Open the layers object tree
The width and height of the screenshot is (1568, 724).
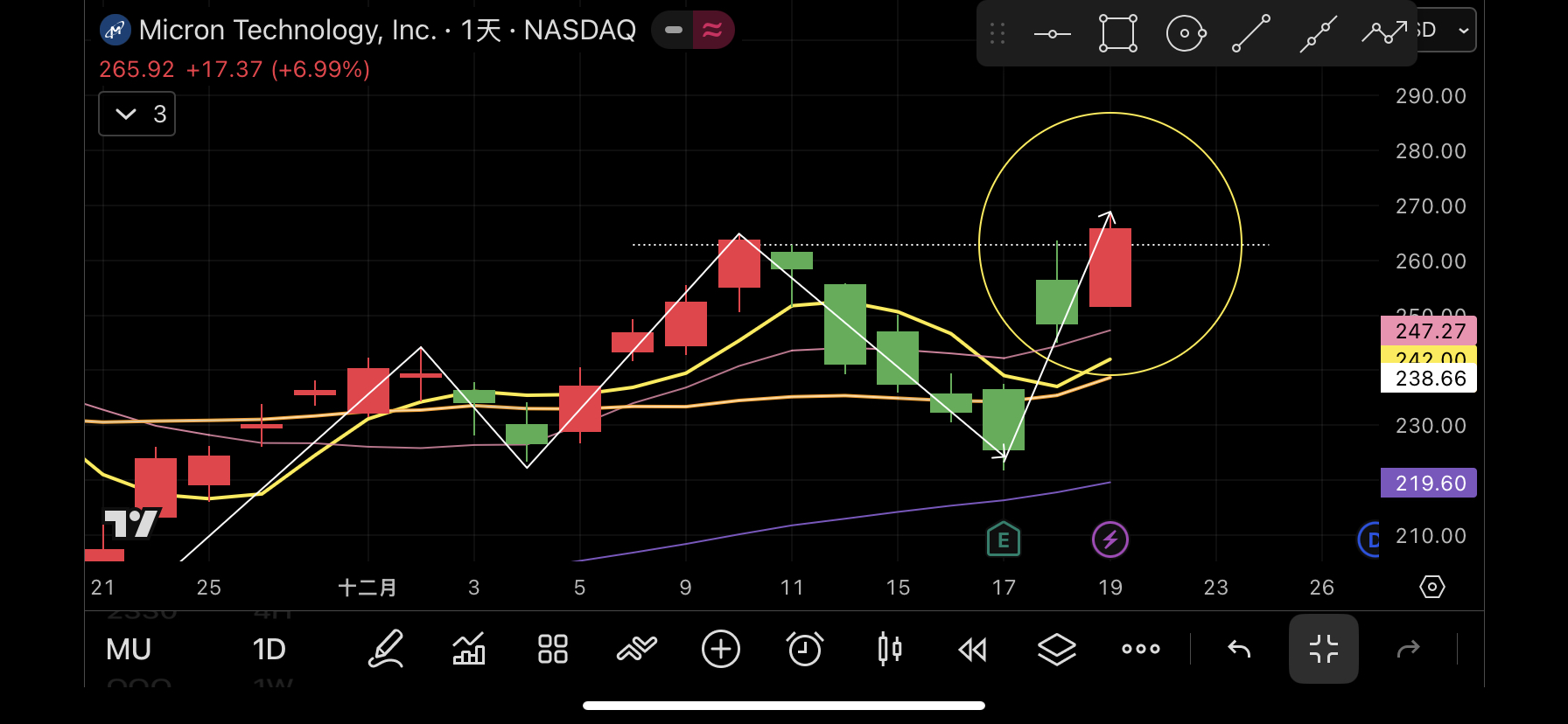pyautogui.click(x=1057, y=650)
